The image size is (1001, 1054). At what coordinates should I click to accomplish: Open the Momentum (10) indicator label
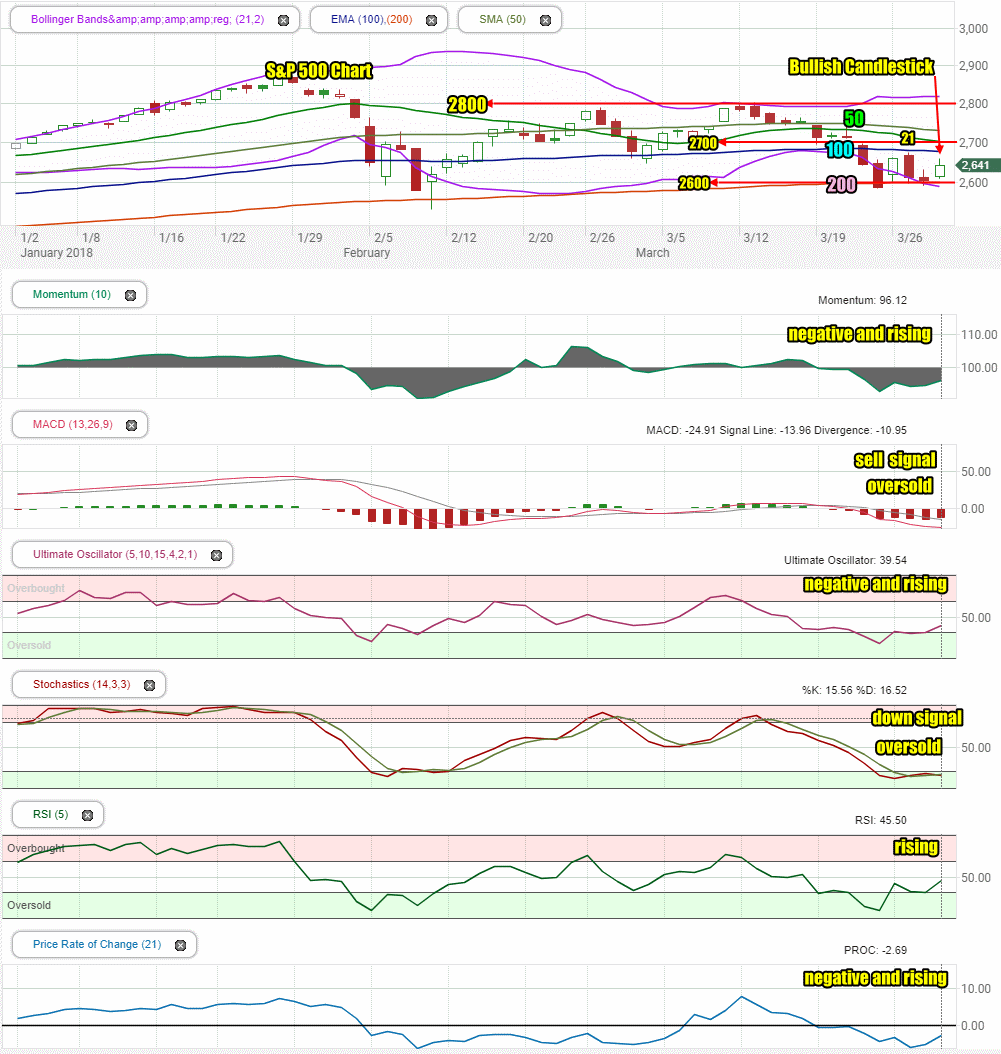tap(72, 294)
